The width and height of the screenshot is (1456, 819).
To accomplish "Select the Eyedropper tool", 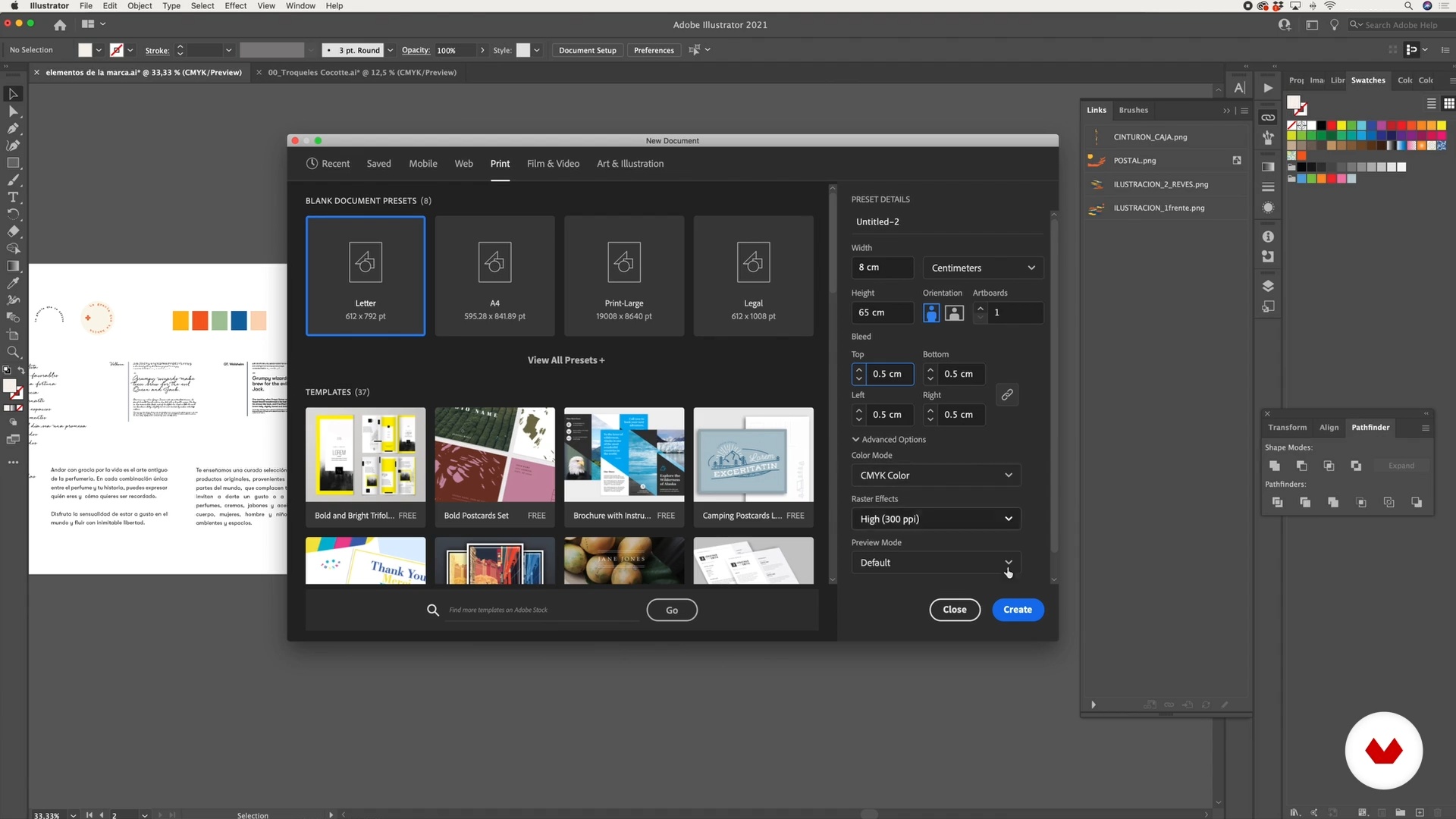I will tap(13, 283).
